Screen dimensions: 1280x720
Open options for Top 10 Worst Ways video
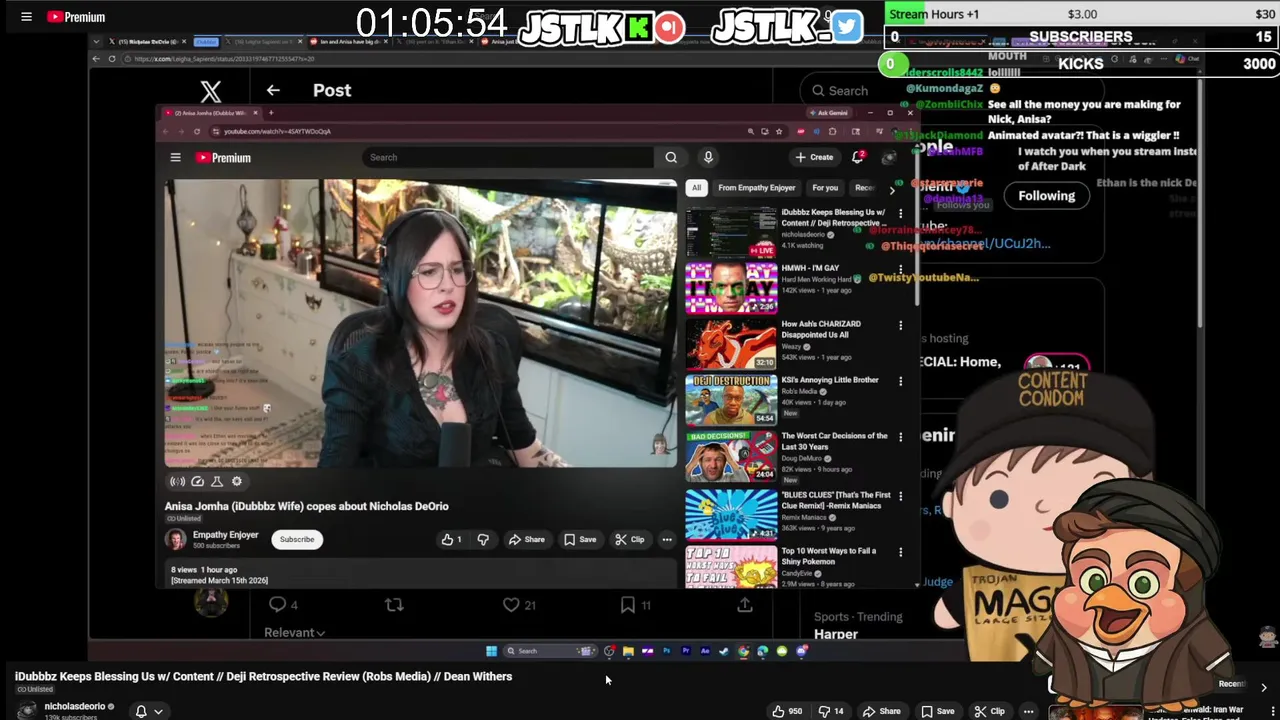click(900, 552)
